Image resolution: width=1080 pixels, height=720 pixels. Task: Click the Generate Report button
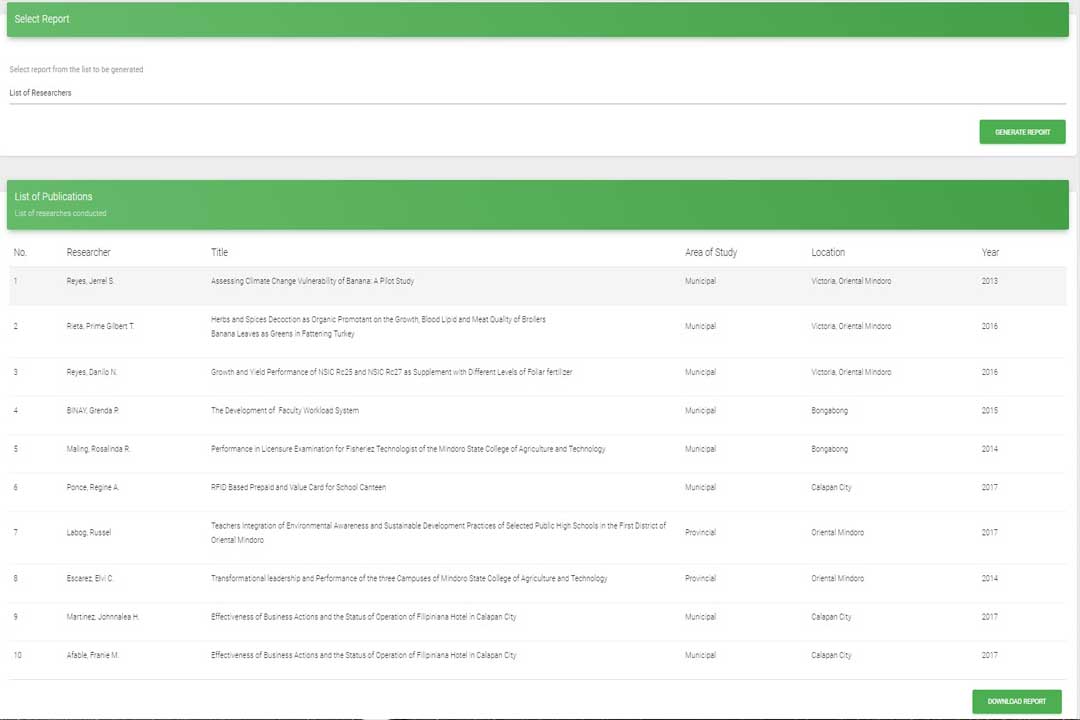[x=1022, y=132]
